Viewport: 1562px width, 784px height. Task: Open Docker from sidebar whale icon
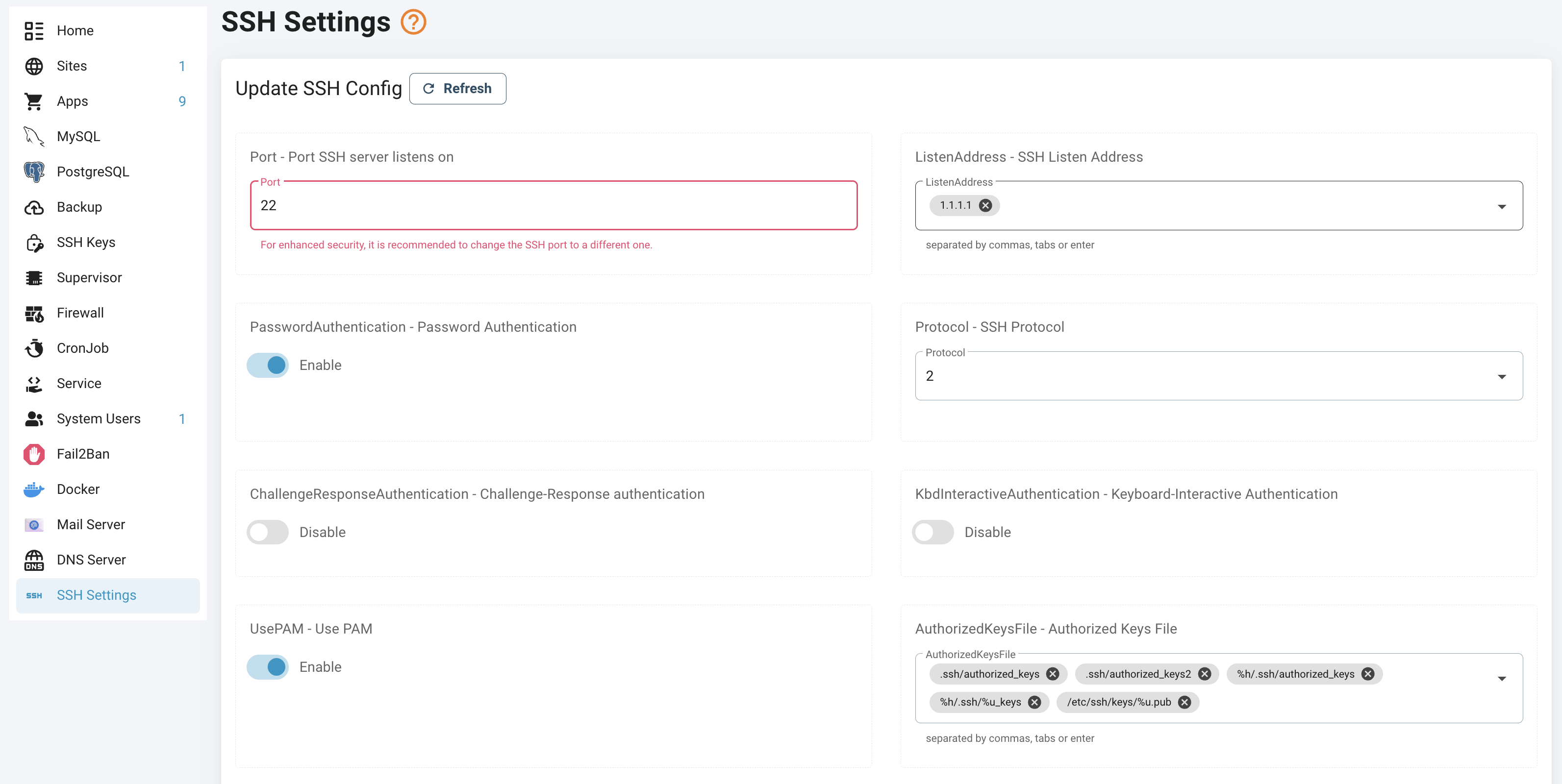coord(34,489)
